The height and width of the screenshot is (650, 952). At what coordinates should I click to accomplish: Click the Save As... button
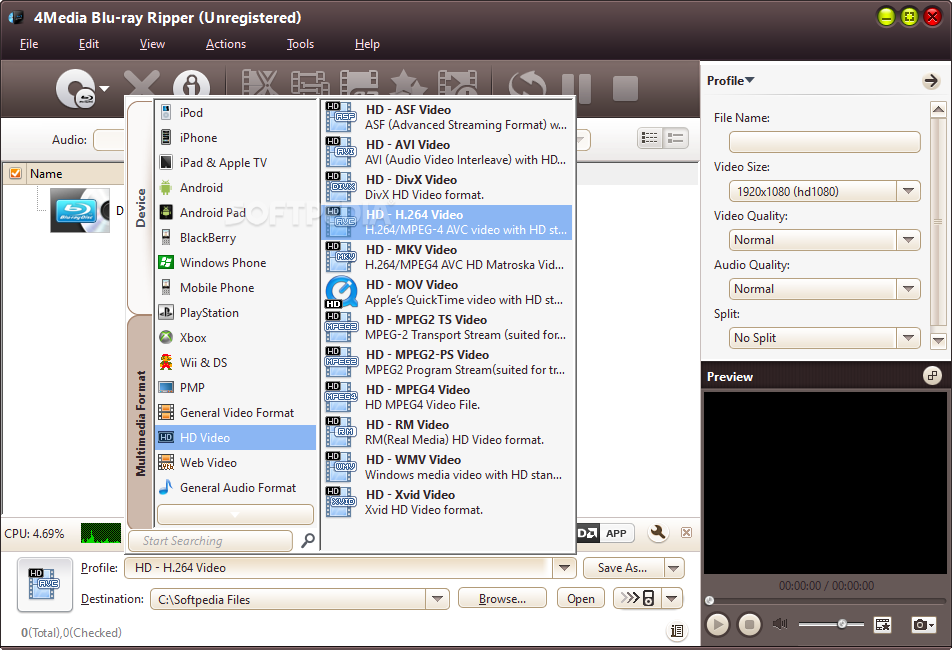pos(622,568)
